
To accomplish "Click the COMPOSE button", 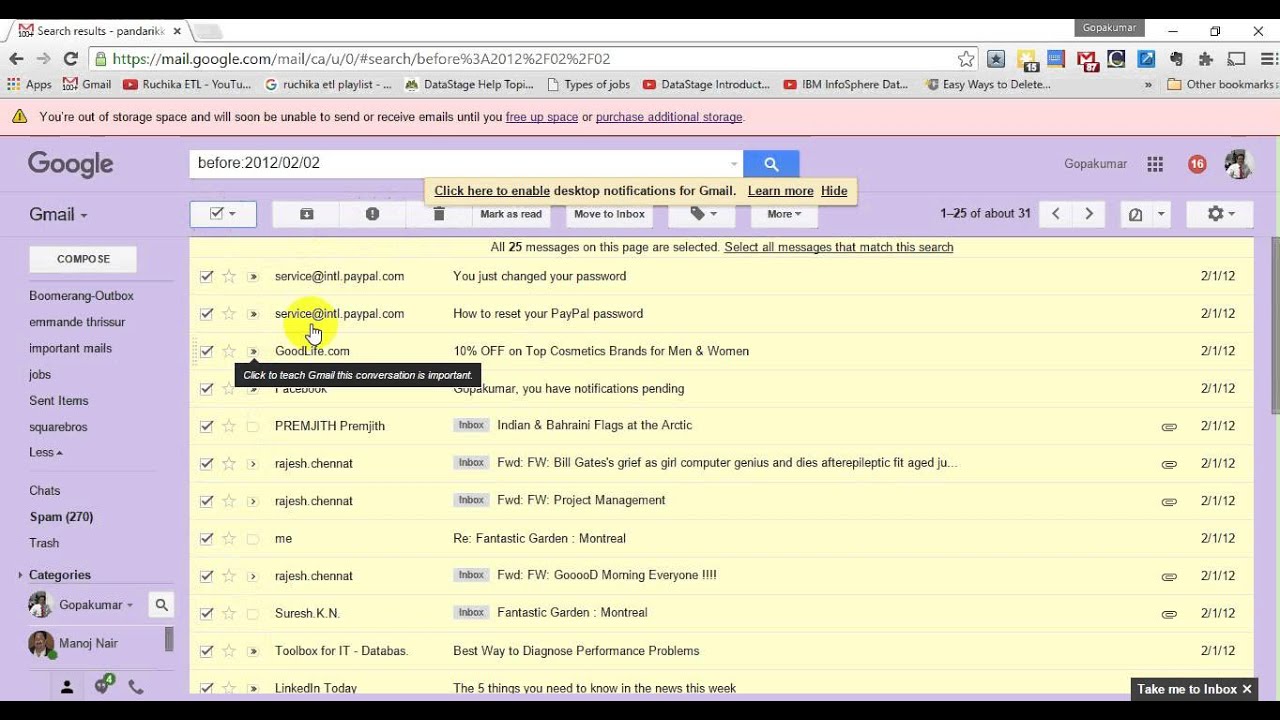I will coord(83,259).
